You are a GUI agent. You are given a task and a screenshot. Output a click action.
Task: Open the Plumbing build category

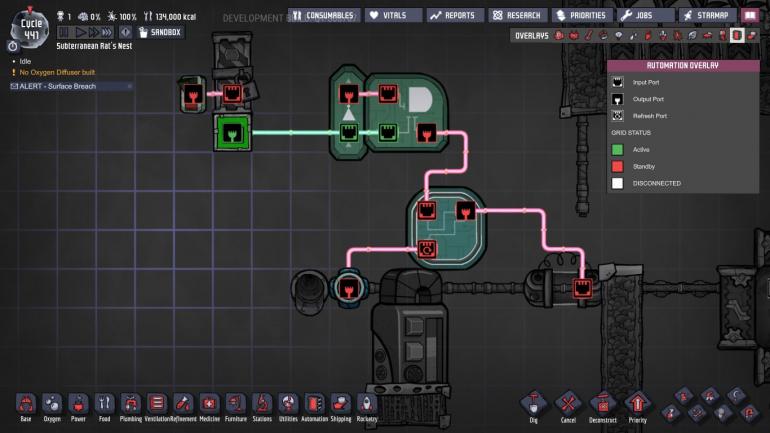131,407
